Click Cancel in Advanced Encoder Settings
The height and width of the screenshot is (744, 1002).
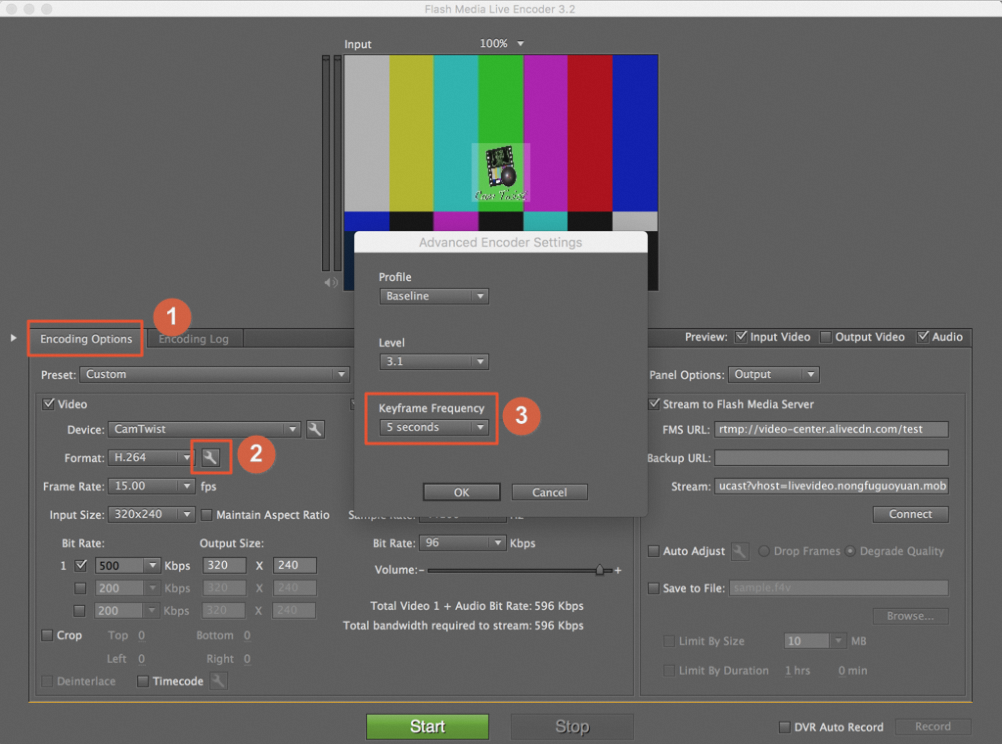click(x=550, y=492)
